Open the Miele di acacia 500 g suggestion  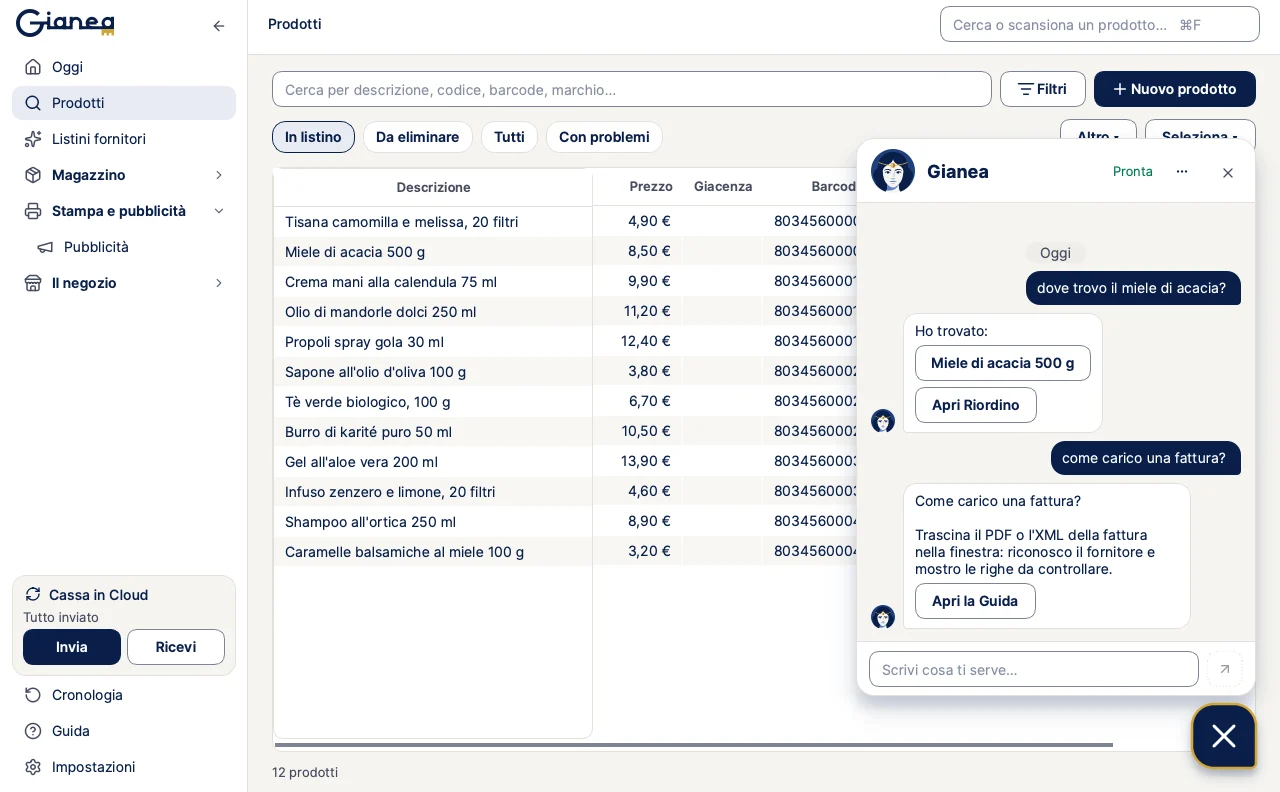(x=1003, y=363)
